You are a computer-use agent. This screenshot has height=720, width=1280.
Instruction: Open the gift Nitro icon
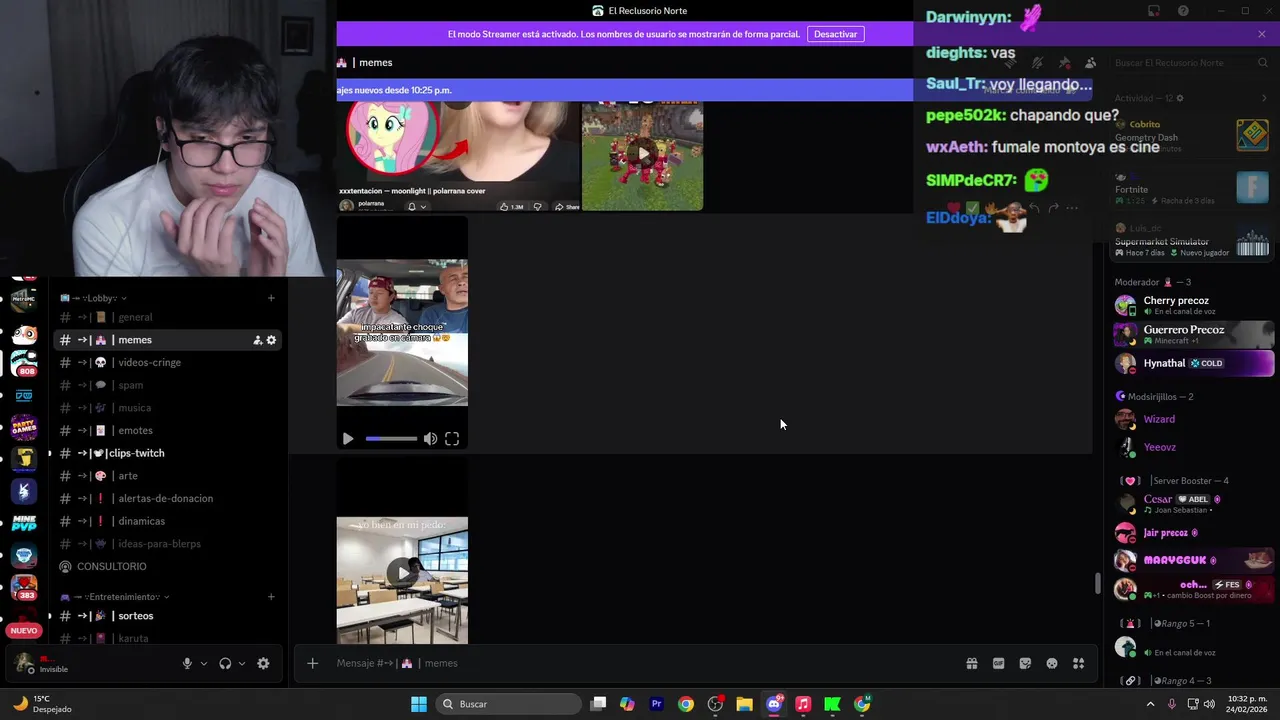(x=971, y=663)
